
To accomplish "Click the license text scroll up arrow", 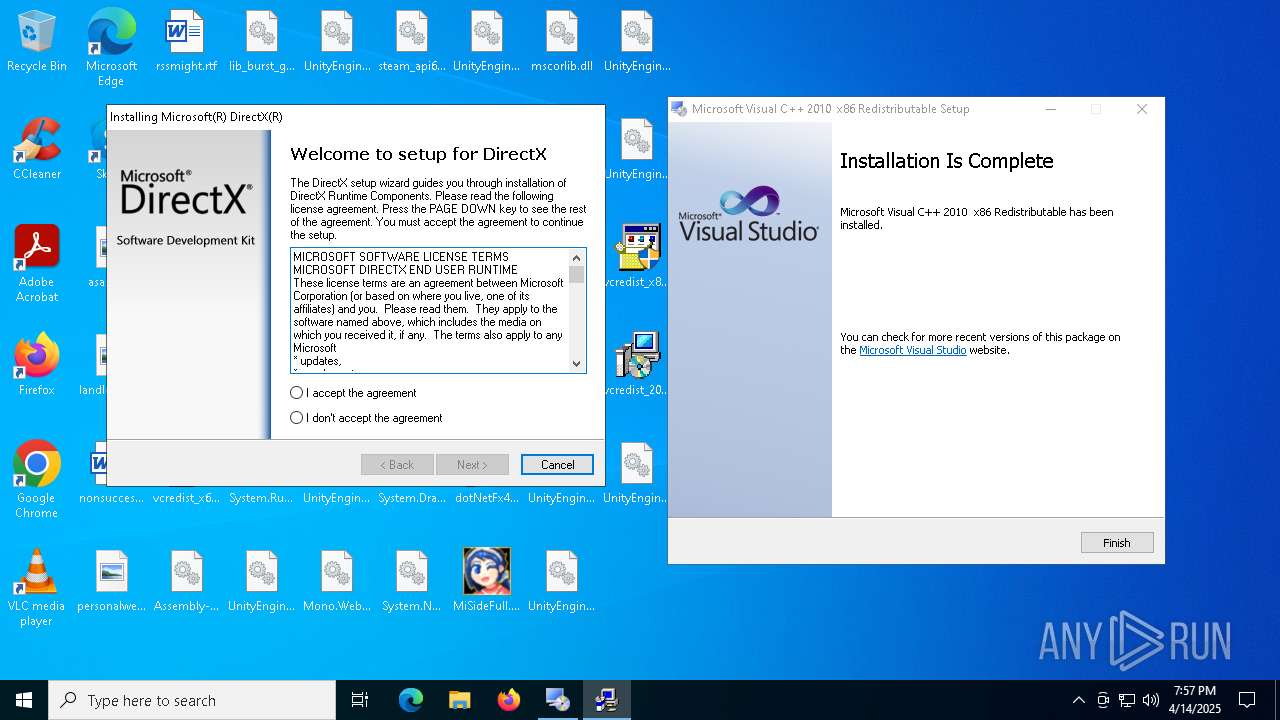I will 577,257.
